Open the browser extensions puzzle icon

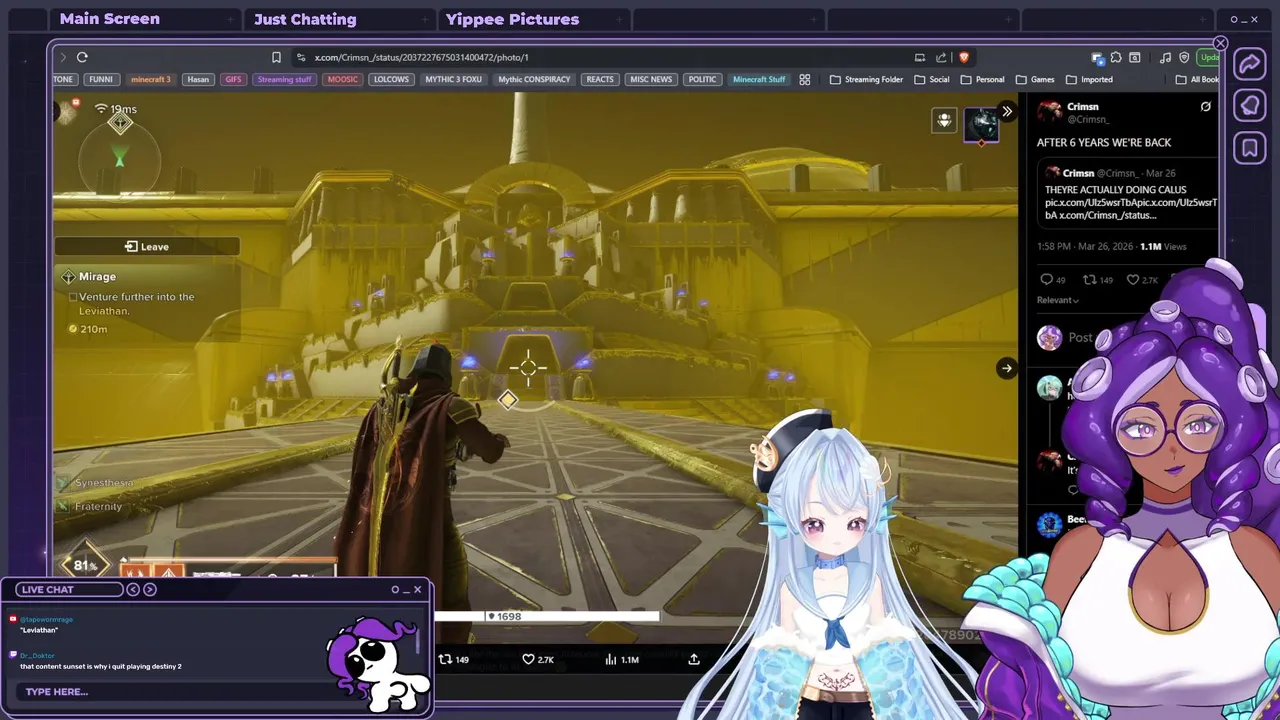click(1116, 58)
